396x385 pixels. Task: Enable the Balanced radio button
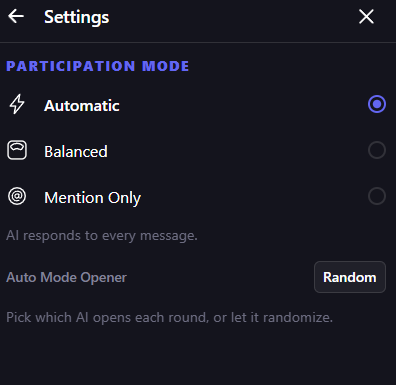click(377, 150)
